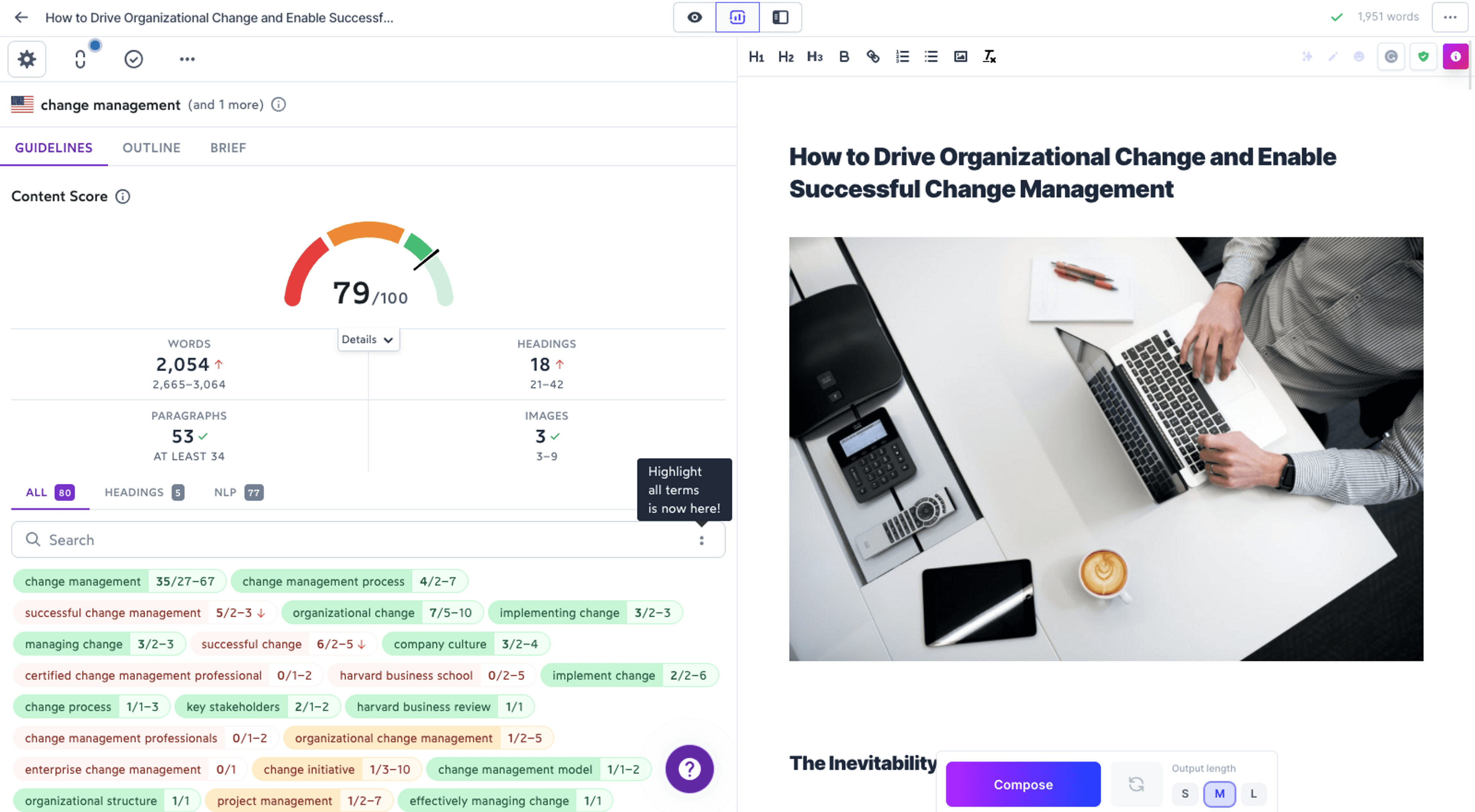Click the Ordered list icon
The image size is (1475, 812).
[901, 56]
